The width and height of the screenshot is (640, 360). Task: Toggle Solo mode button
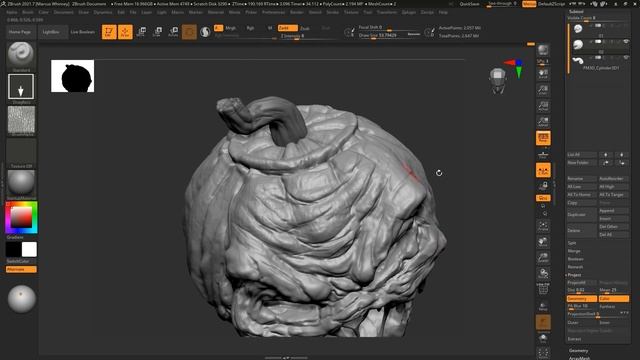(543, 338)
